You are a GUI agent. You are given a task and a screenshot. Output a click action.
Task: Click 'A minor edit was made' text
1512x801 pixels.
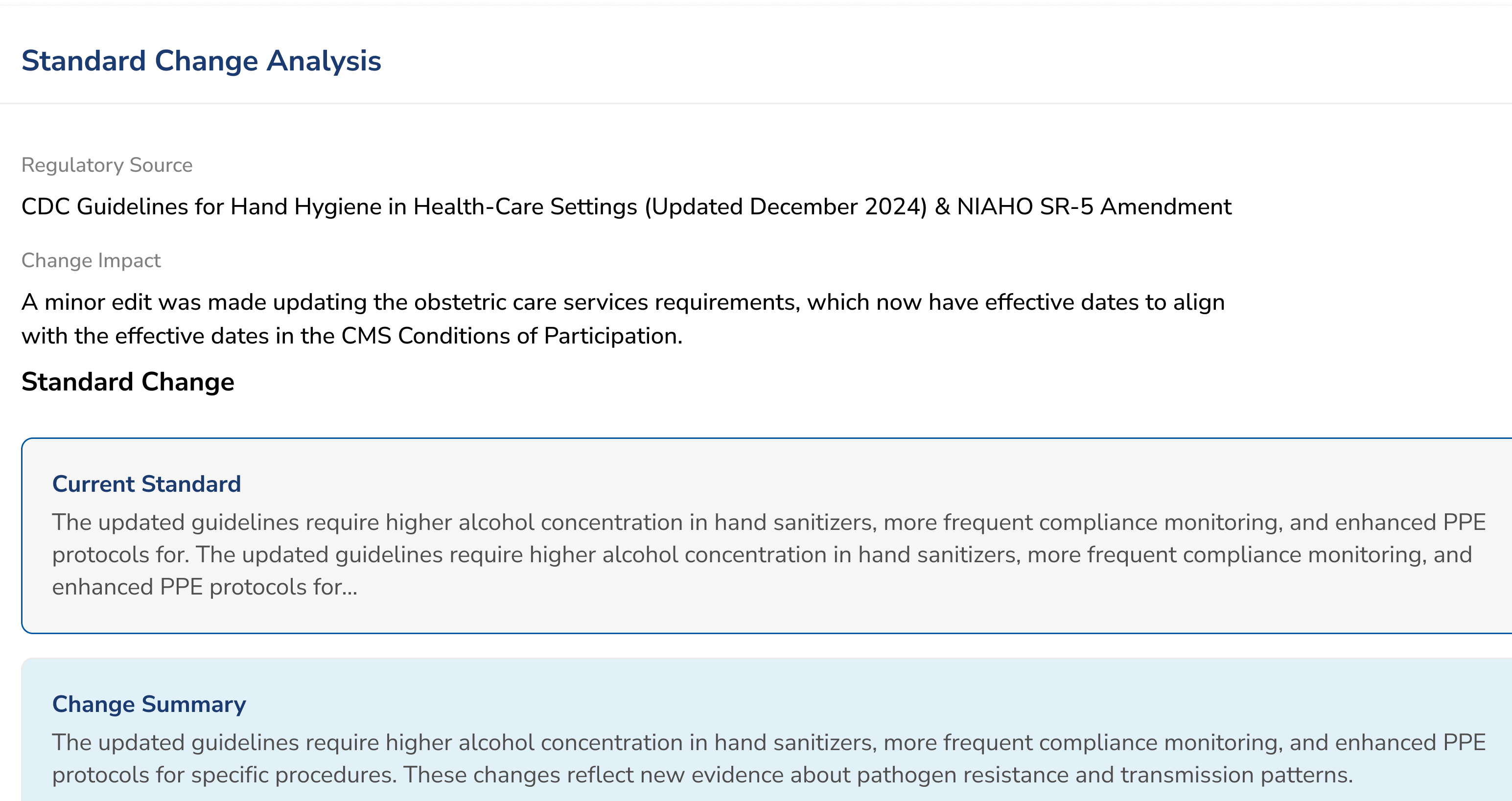coord(145,302)
